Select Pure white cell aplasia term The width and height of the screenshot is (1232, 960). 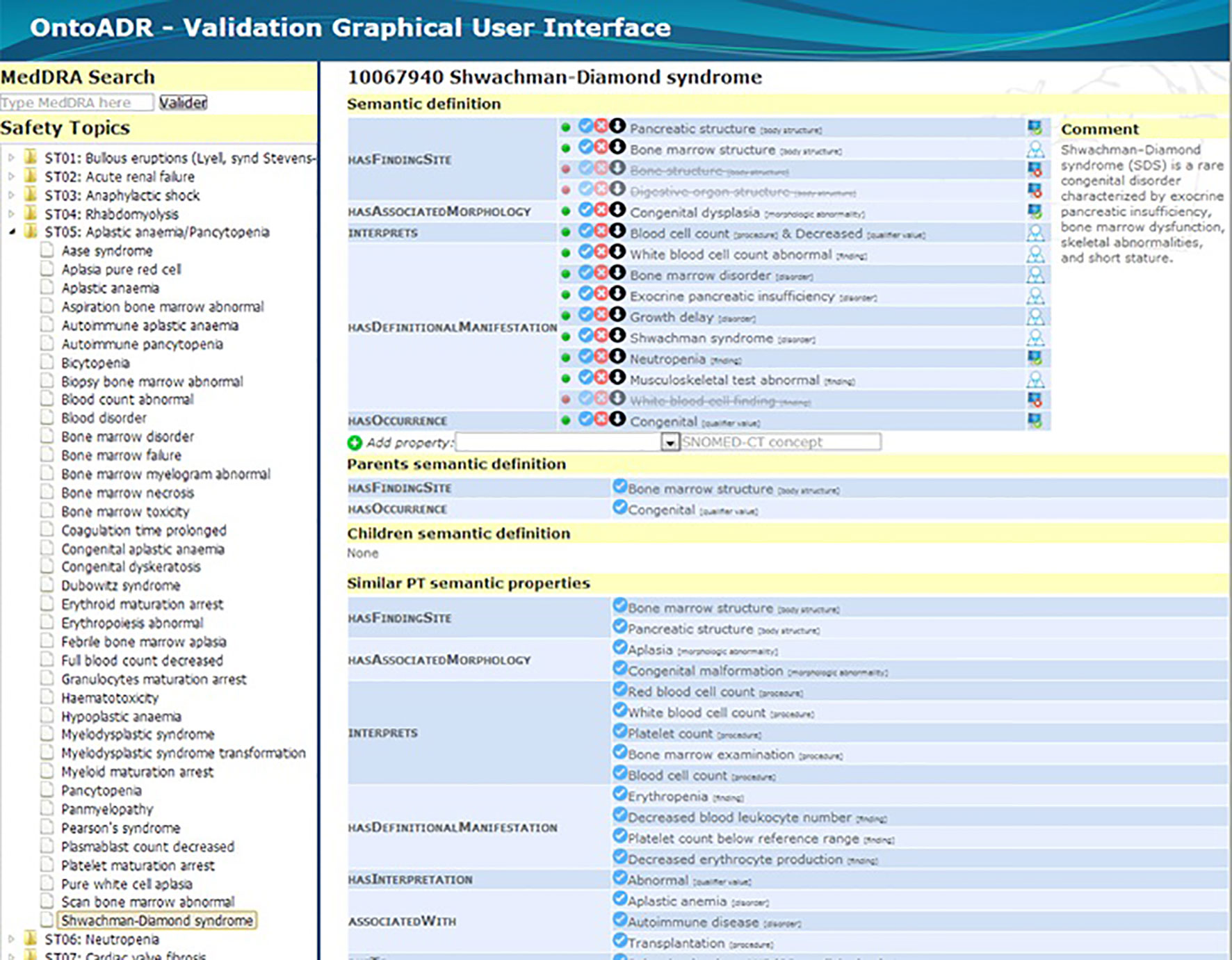[x=127, y=884]
